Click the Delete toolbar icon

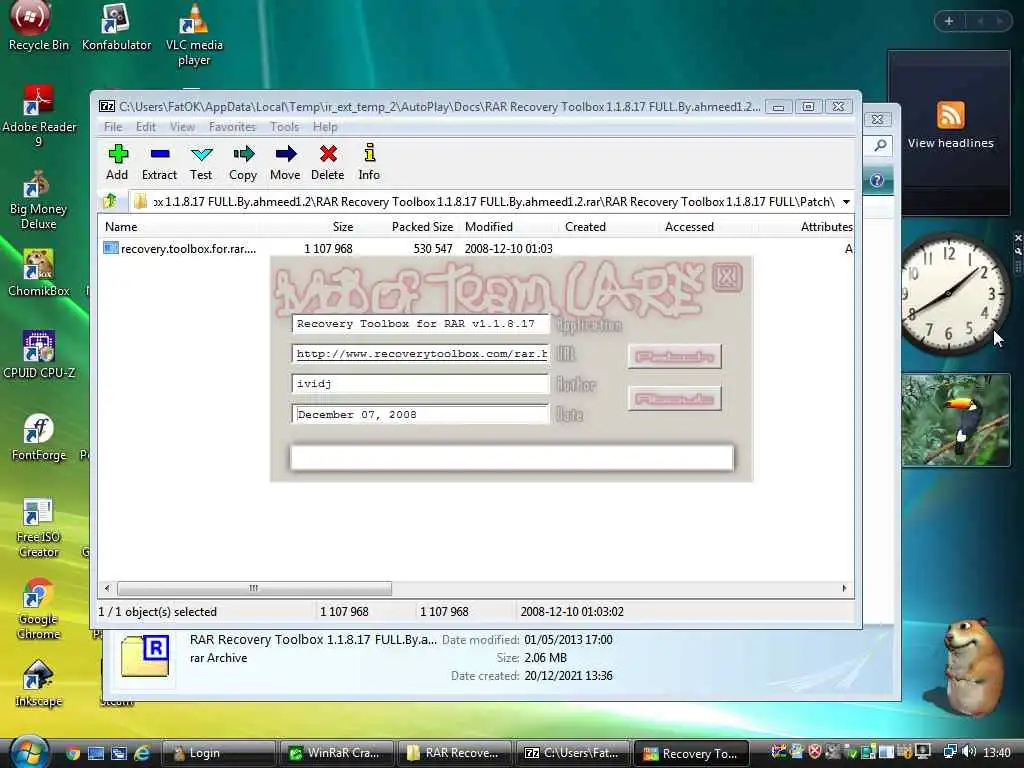click(328, 162)
